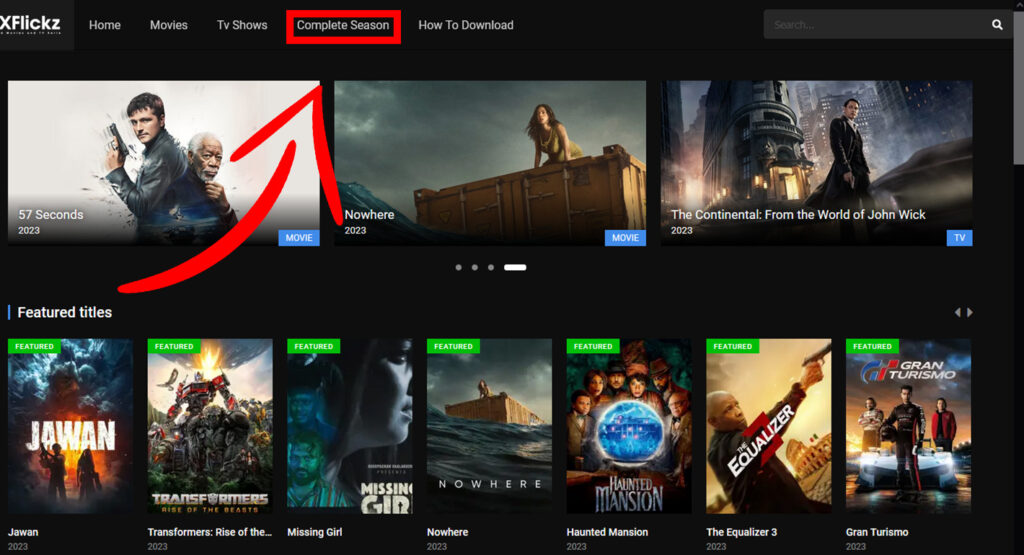The width and height of the screenshot is (1024, 555).
Task: Click TV badge on The Continental
Action: pyautogui.click(x=959, y=238)
